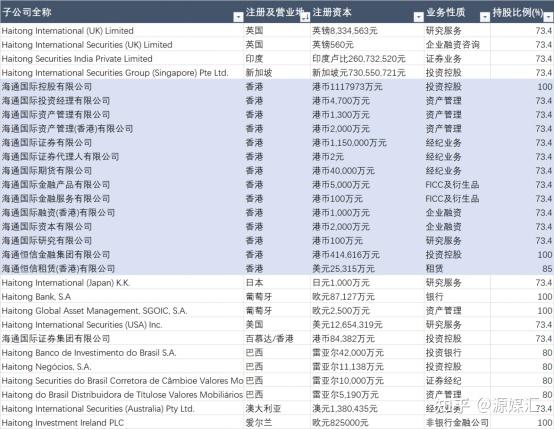Viewport: 554px width, 429px height.
Task: Select cell 海通国际控股有限公司
Action: (122, 87)
